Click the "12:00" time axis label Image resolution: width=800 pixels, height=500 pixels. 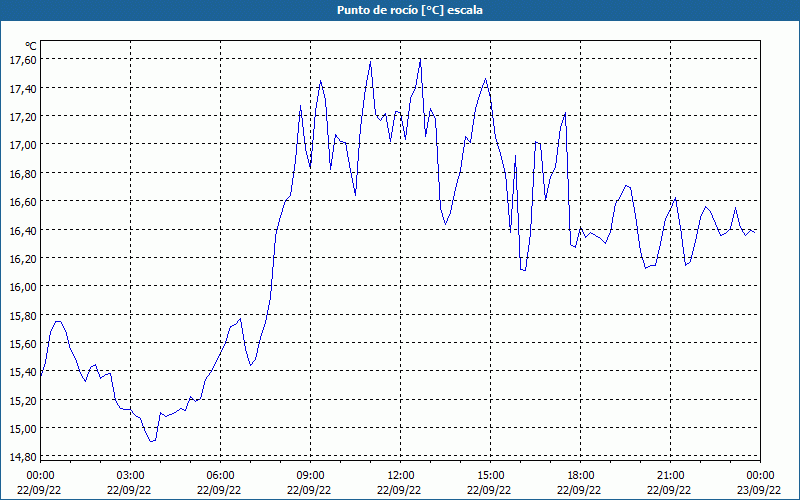point(400,476)
